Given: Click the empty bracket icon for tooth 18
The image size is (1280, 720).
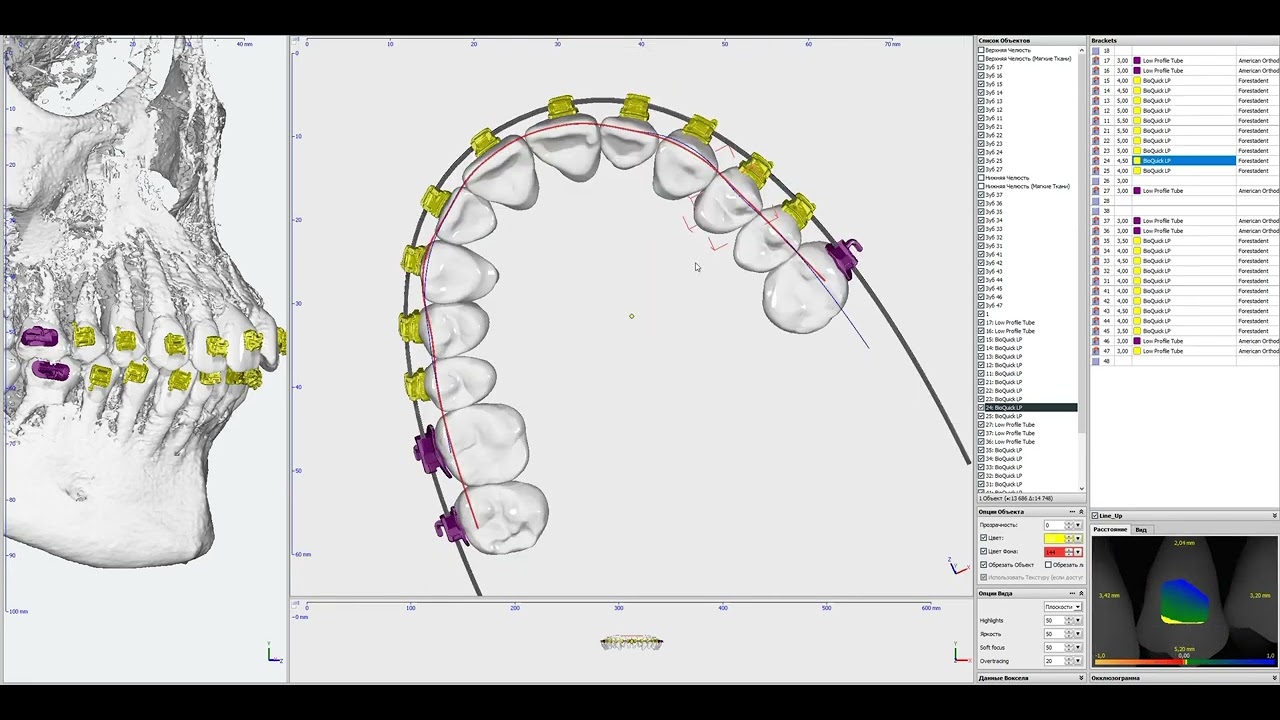Looking at the screenshot, I should (1096, 51).
